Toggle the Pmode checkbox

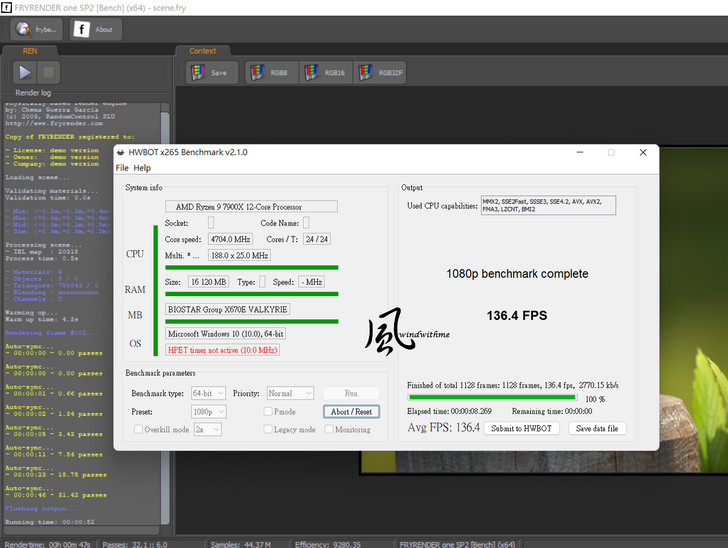(x=268, y=412)
